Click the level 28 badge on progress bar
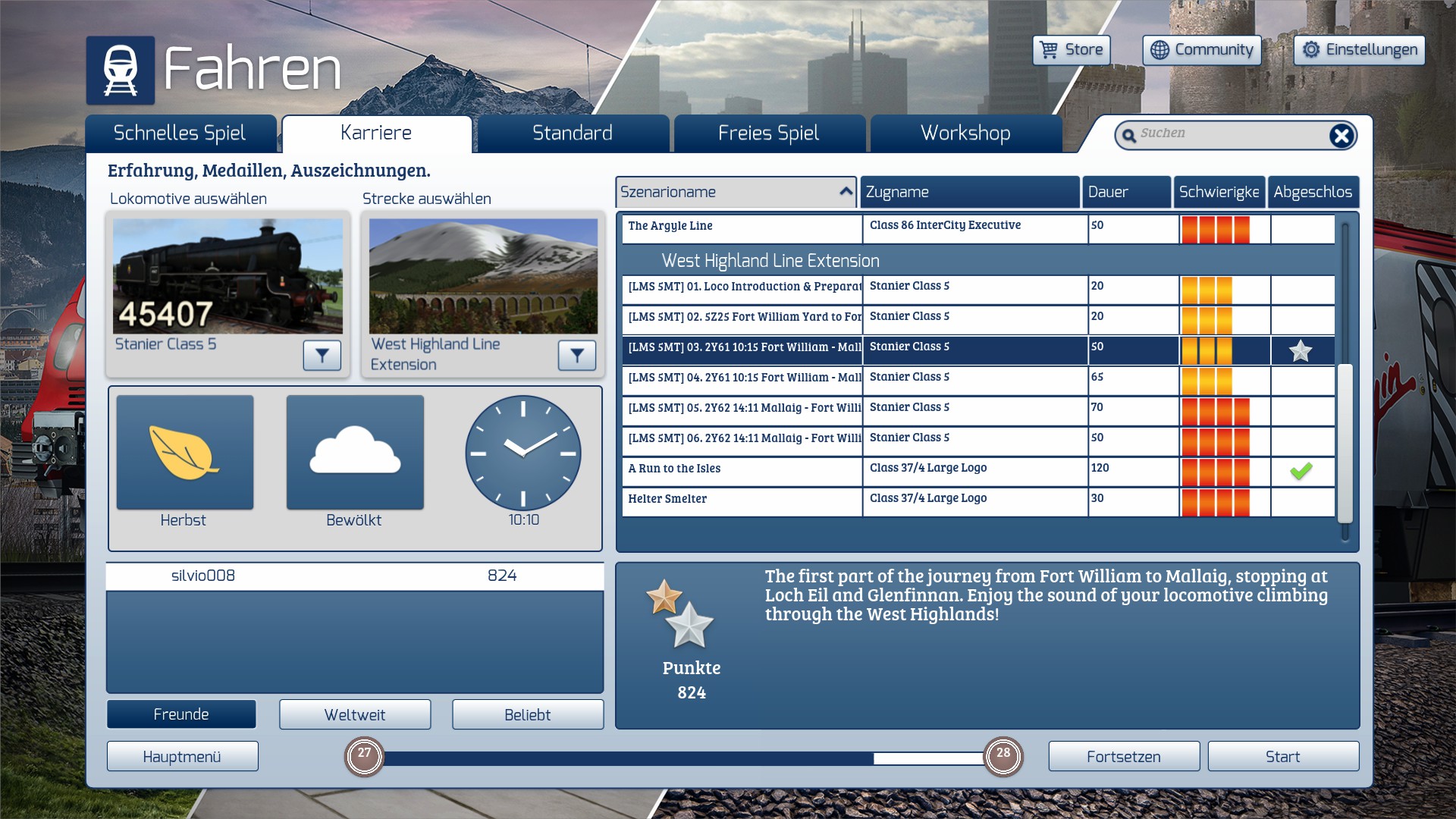 coord(1003,756)
